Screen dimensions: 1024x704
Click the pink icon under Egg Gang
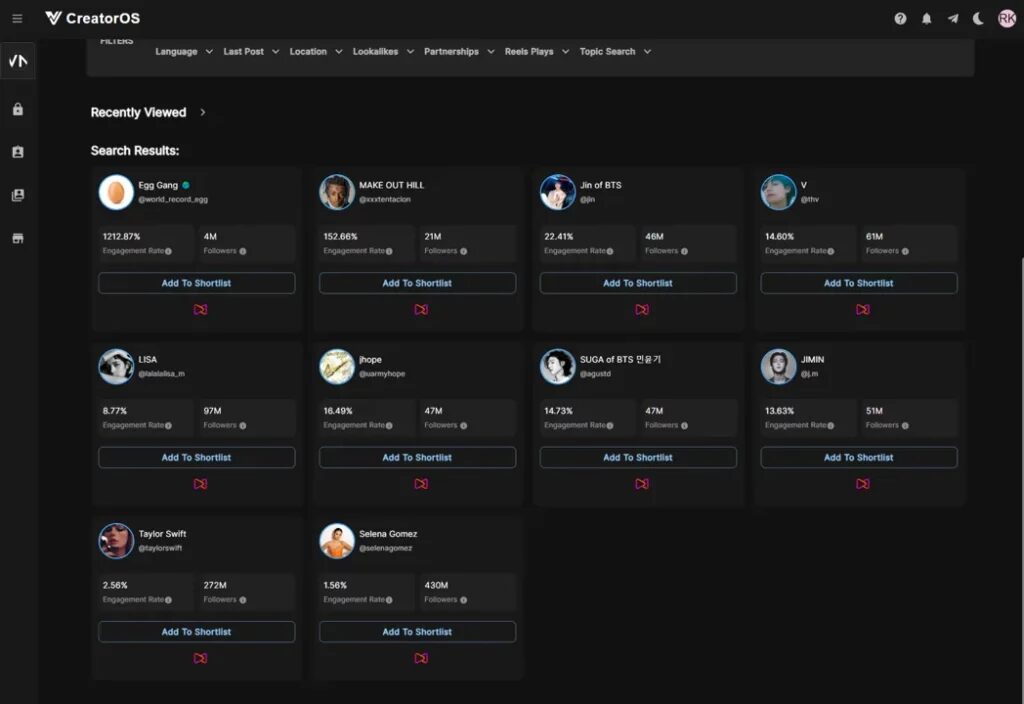pos(200,310)
